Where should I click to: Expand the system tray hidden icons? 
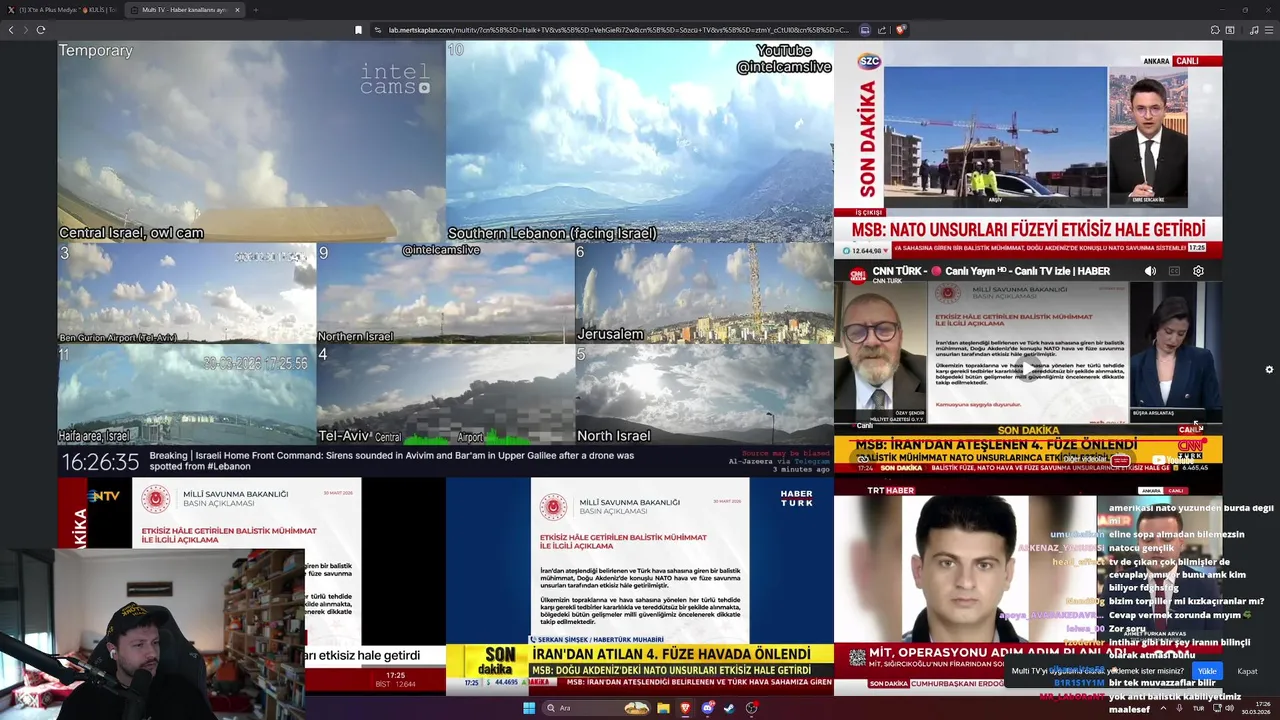pyautogui.click(x=1162, y=708)
